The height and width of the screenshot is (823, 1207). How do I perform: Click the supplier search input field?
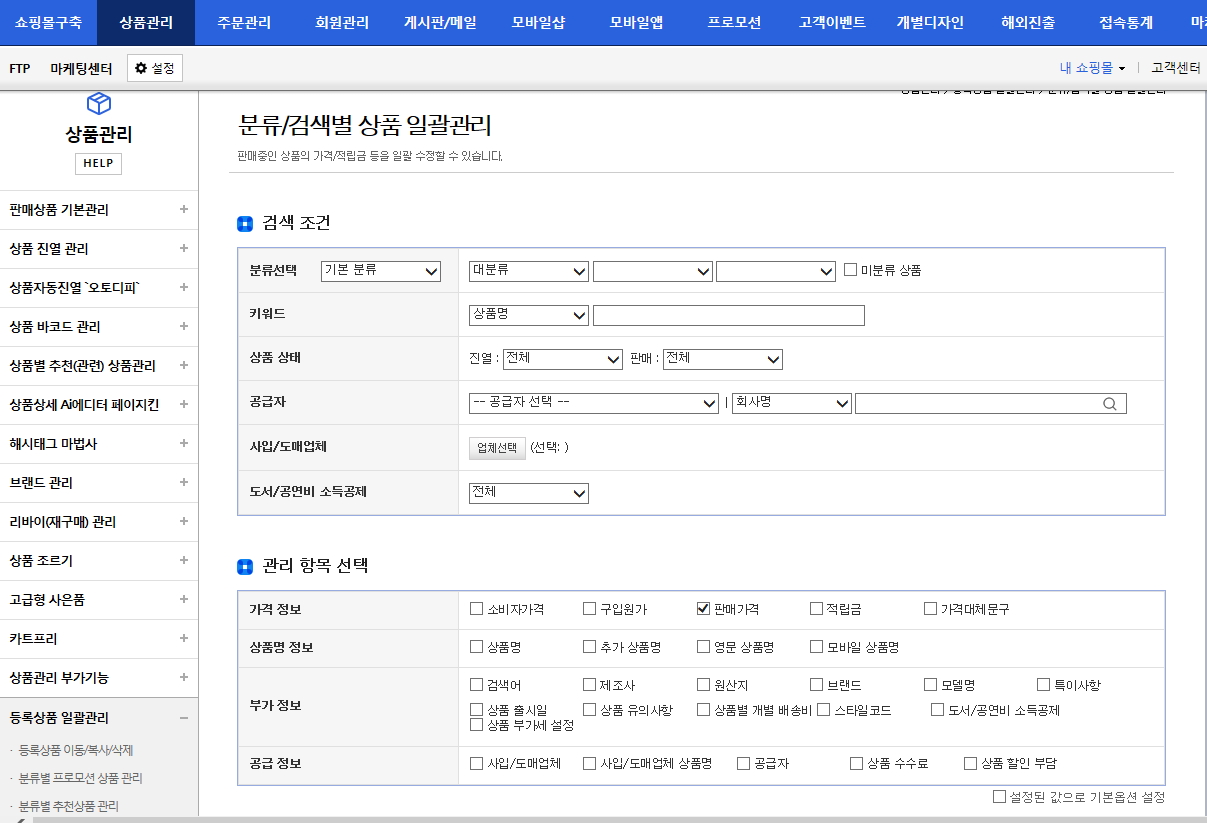(991, 403)
